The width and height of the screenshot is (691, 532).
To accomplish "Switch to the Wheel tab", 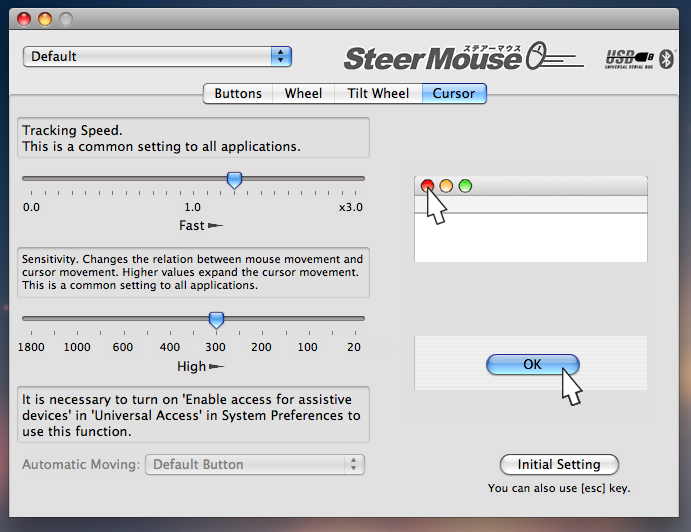I will 303,93.
